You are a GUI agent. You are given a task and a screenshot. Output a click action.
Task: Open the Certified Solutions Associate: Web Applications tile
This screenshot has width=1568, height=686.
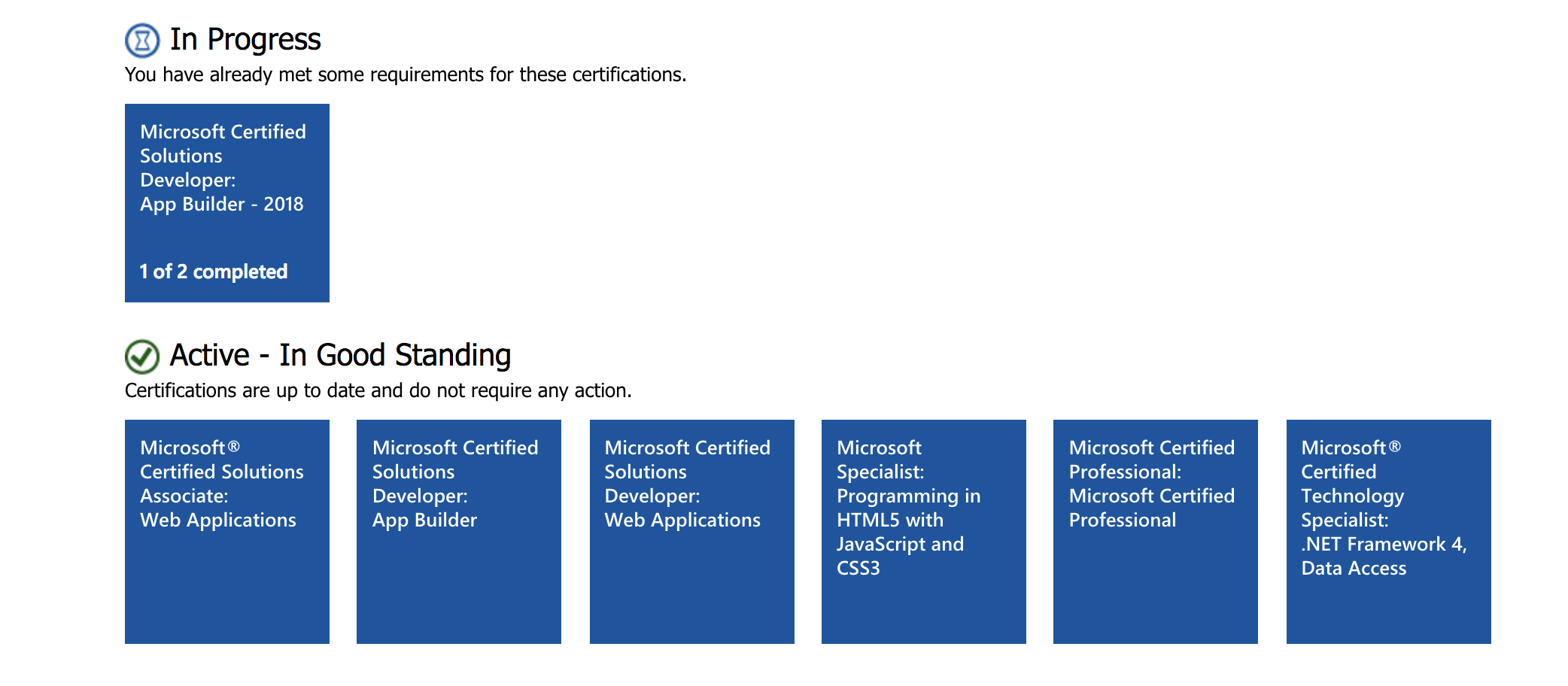click(x=227, y=532)
